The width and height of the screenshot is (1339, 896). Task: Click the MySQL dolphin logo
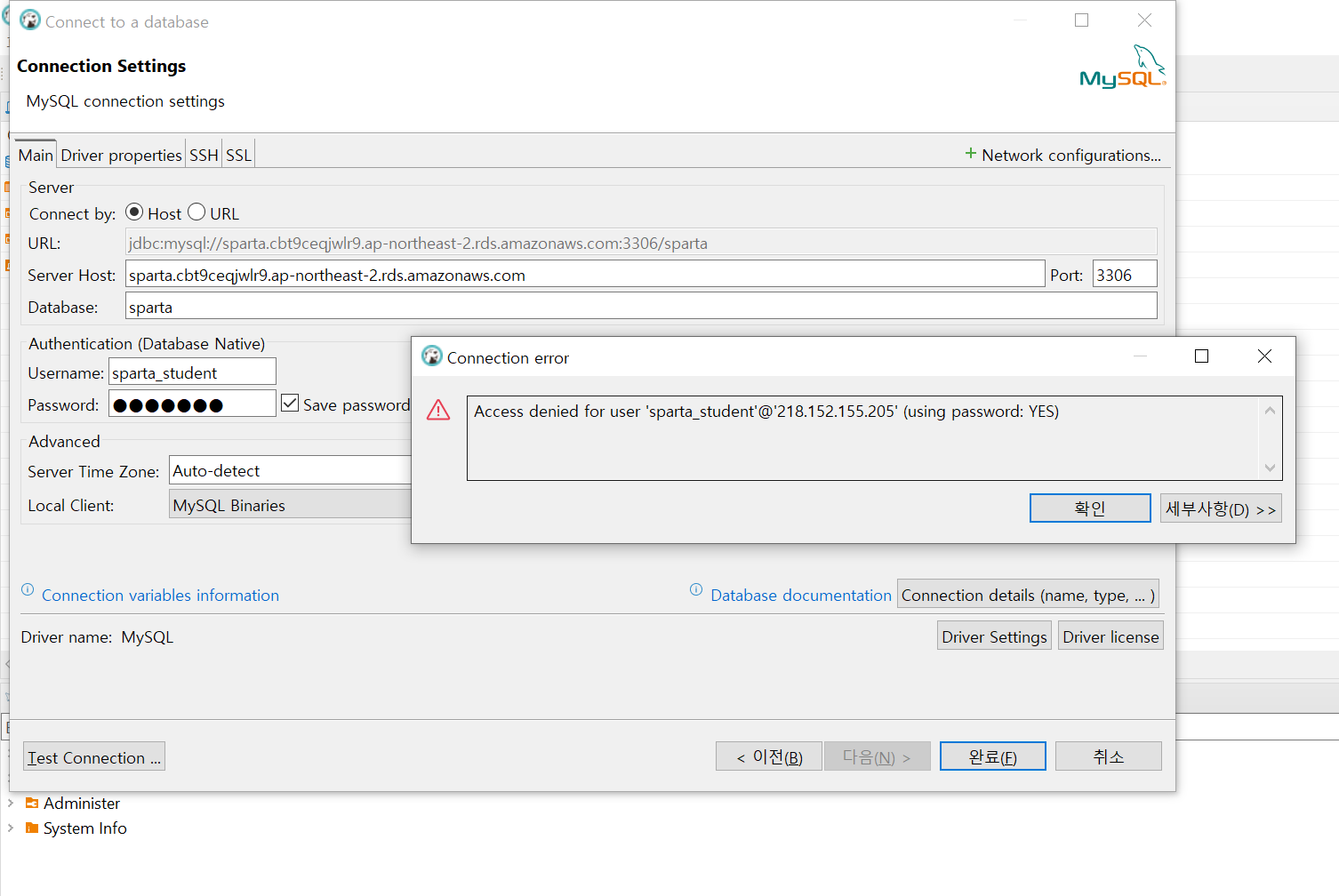coord(1123,67)
